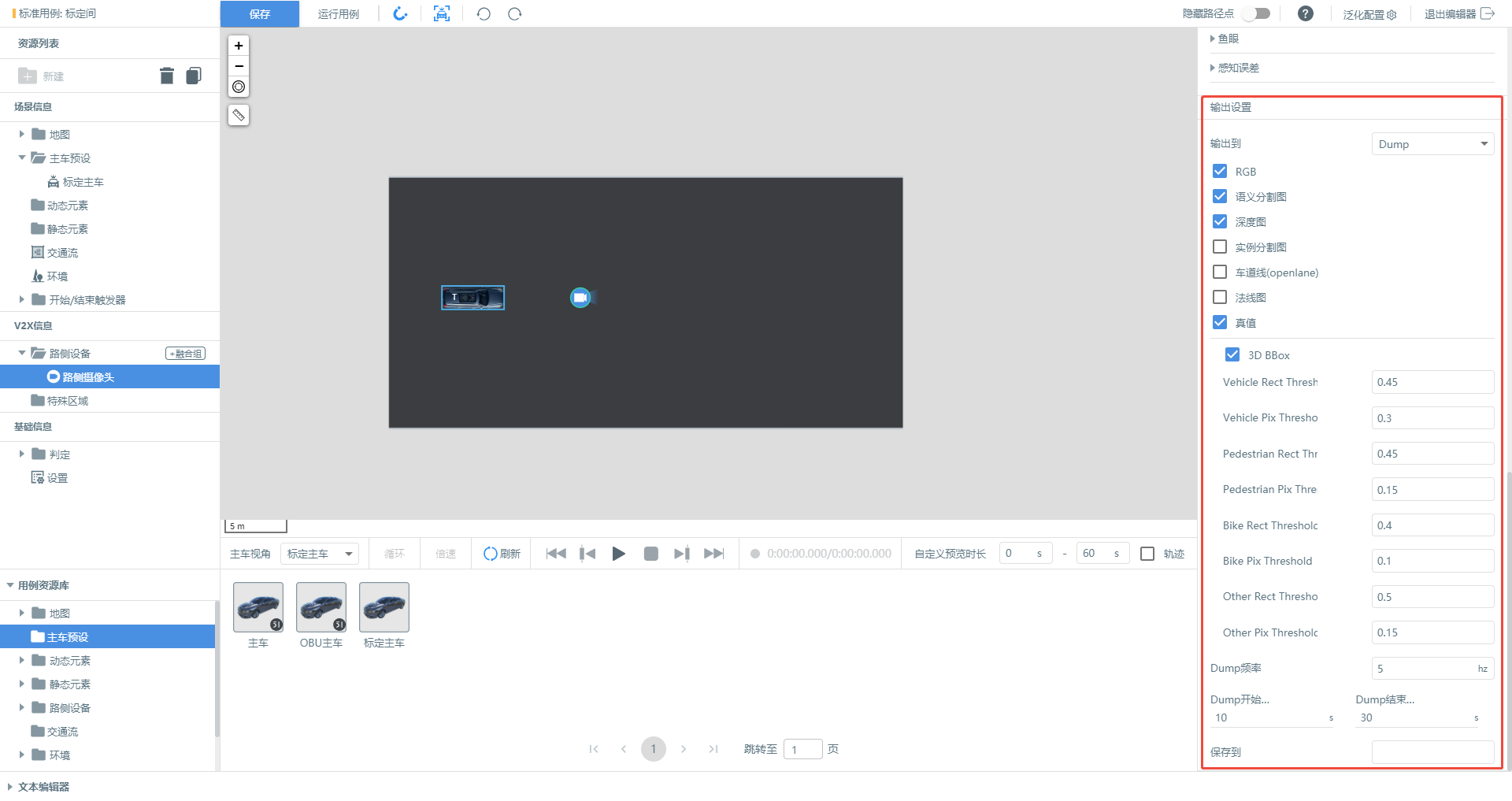Screen dimensions: 1512x801
Task: Enable the 实例分割图 checkbox
Action: [x=1220, y=247]
